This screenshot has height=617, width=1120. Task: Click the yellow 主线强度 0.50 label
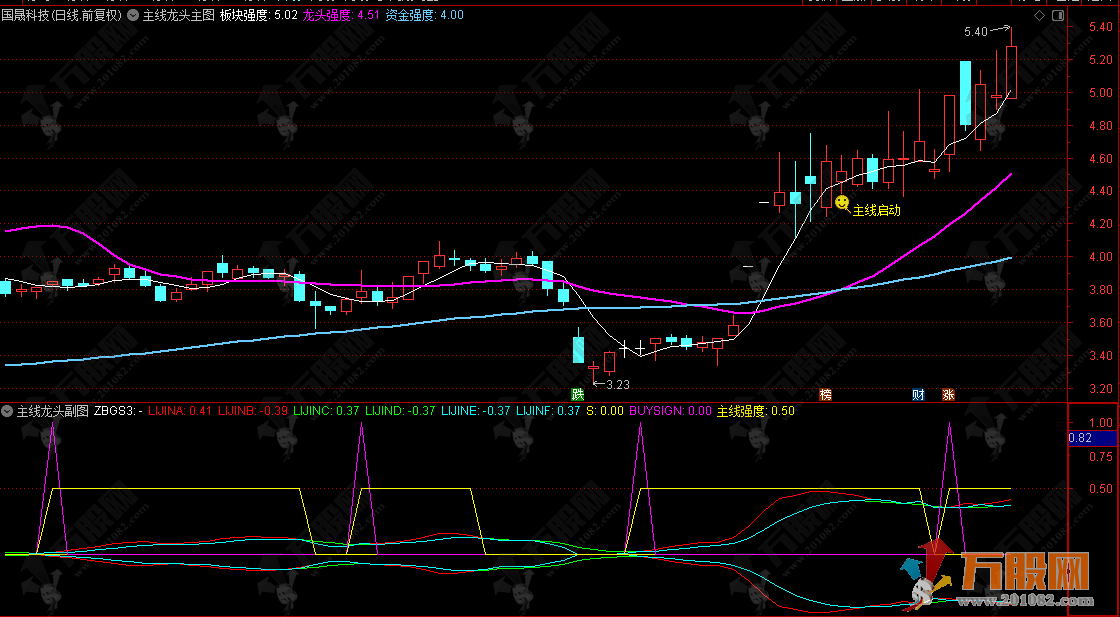(x=755, y=410)
